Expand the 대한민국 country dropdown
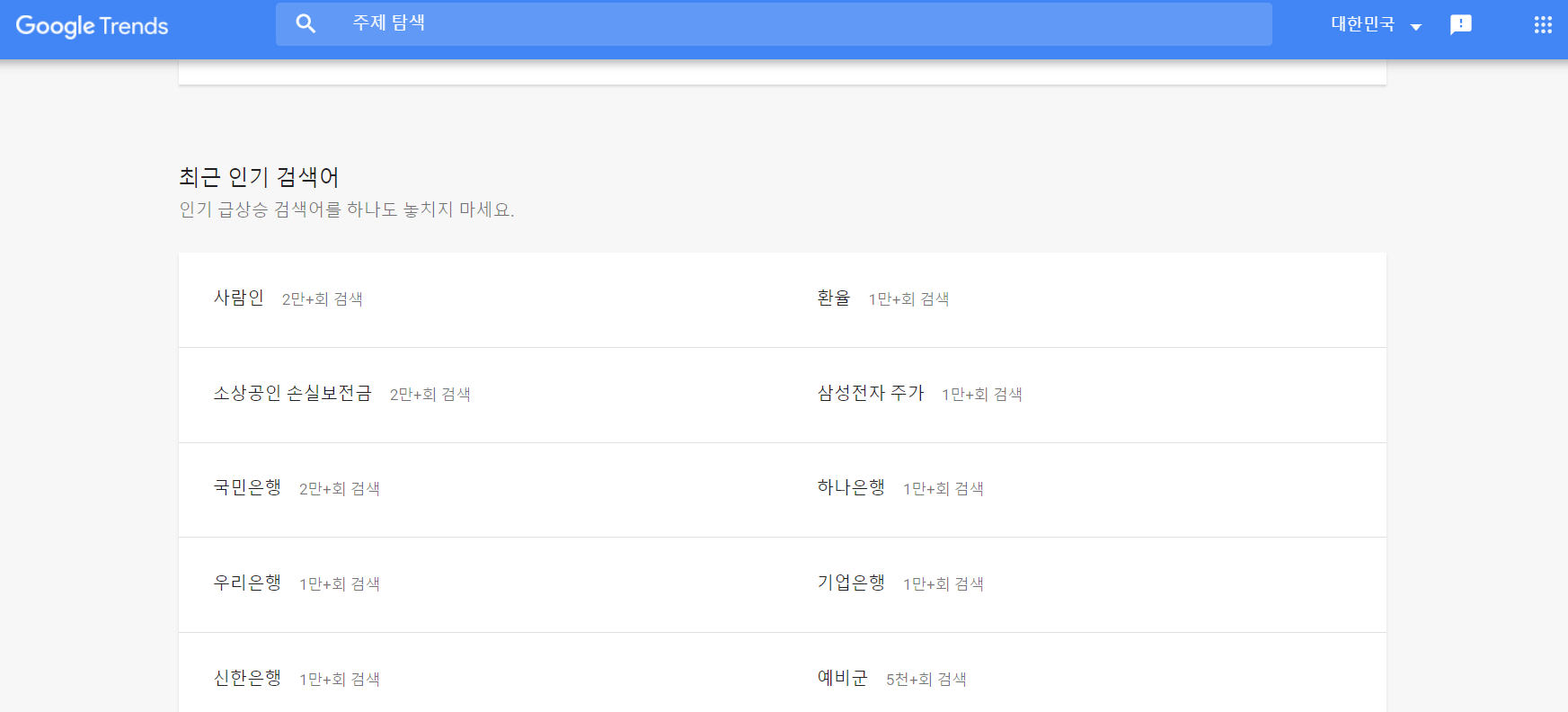 1376,24
